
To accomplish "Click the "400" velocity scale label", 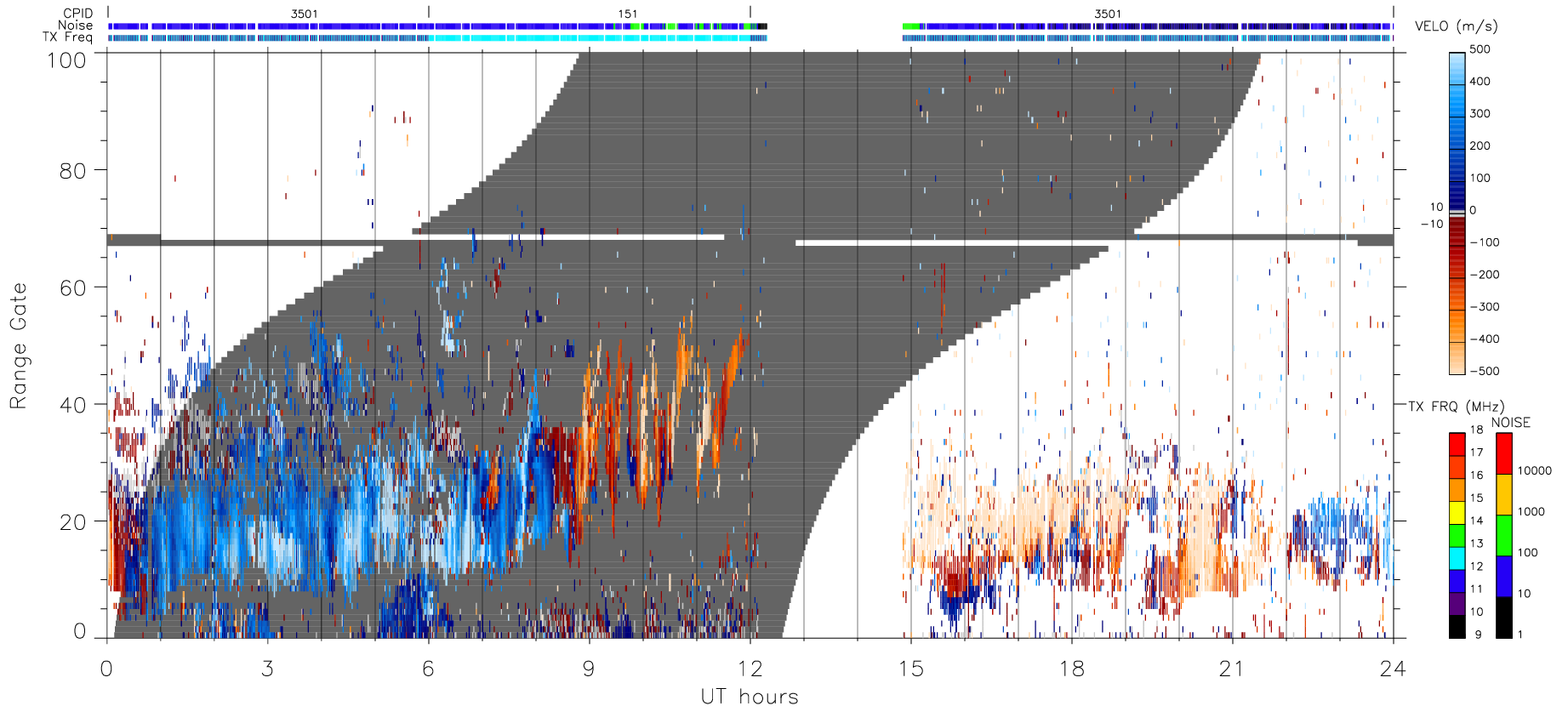I will (1480, 82).
